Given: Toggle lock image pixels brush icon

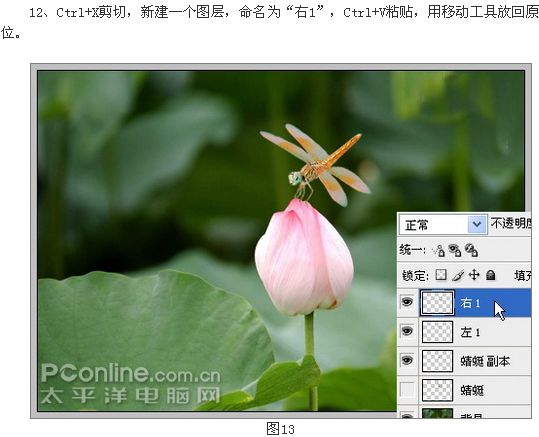Looking at the screenshot, I should [x=458, y=275].
